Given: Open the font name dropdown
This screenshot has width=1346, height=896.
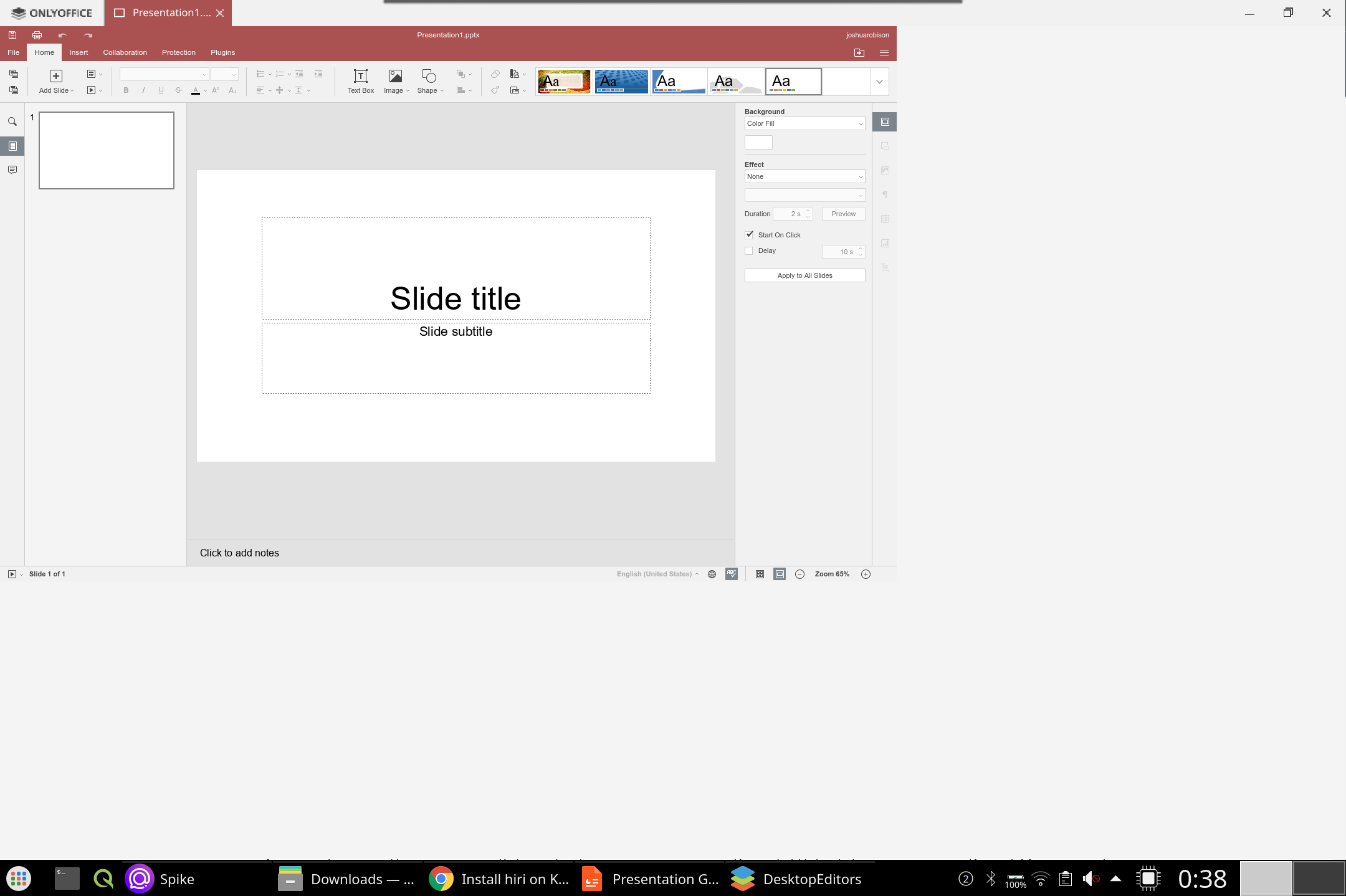Looking at the screenshot, I should [x=164, y=74].
